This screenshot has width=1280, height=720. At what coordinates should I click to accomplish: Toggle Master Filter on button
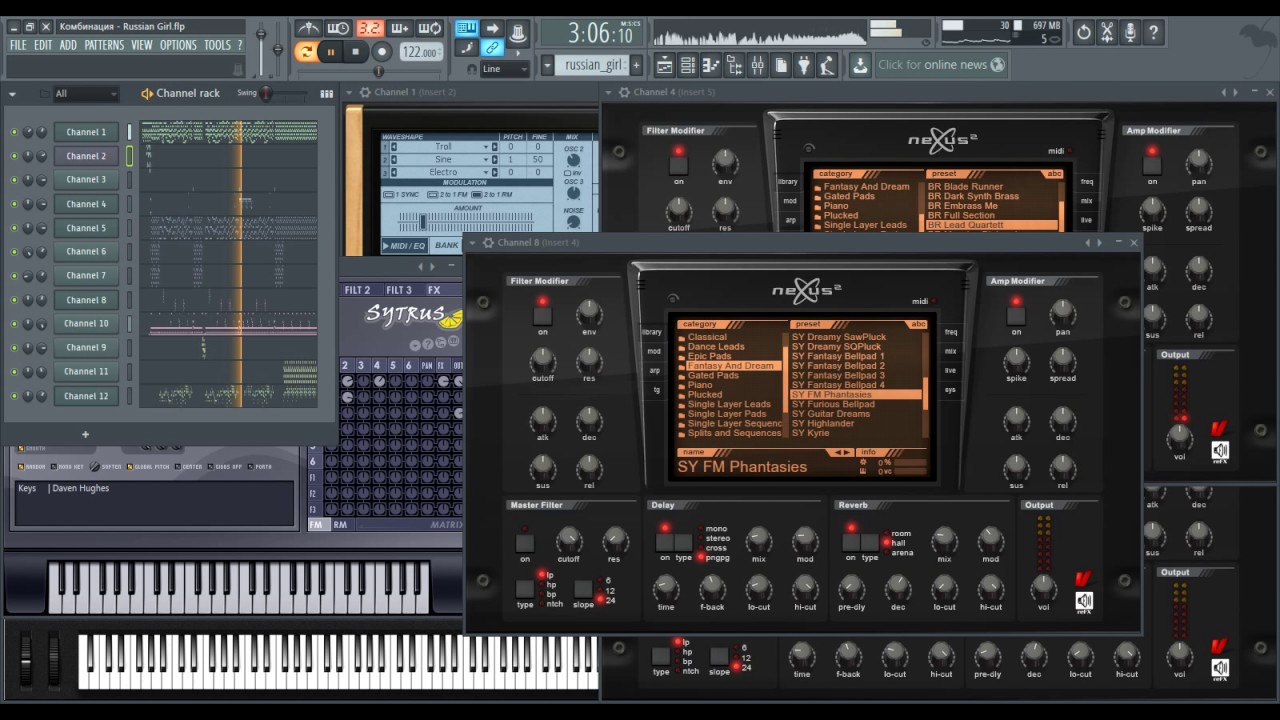tap(525, 542)
